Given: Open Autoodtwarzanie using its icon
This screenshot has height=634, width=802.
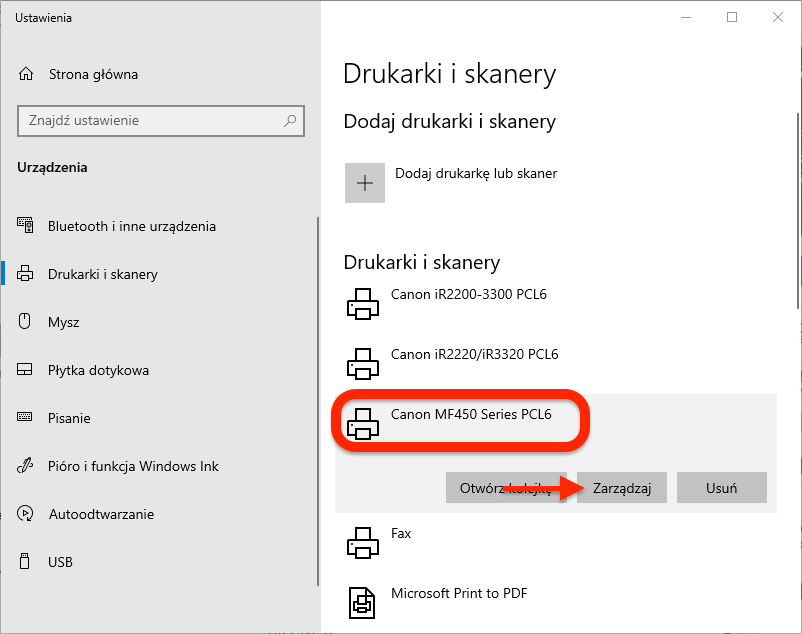Looking at the screenshot, I should coord(27,514).
